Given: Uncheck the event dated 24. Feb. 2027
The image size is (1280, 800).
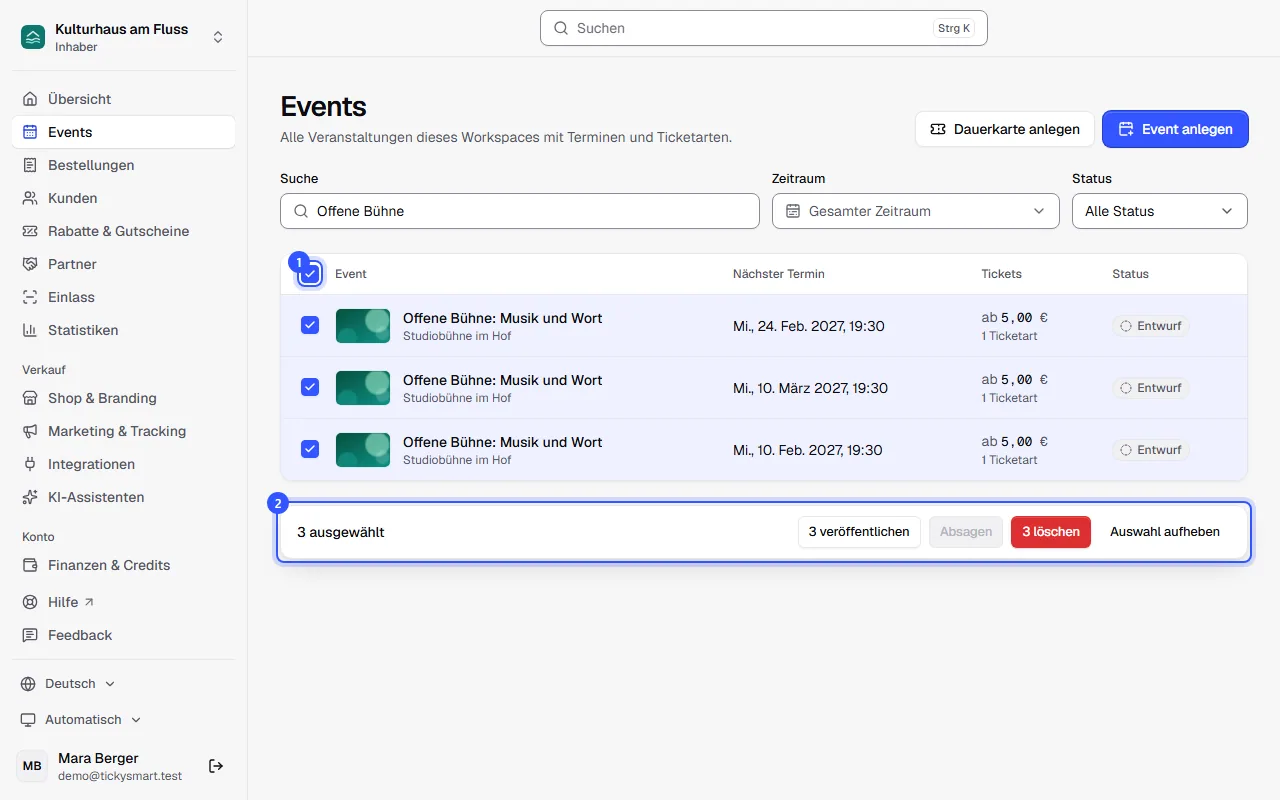Looking at the screenshot, I should (310, 325).
